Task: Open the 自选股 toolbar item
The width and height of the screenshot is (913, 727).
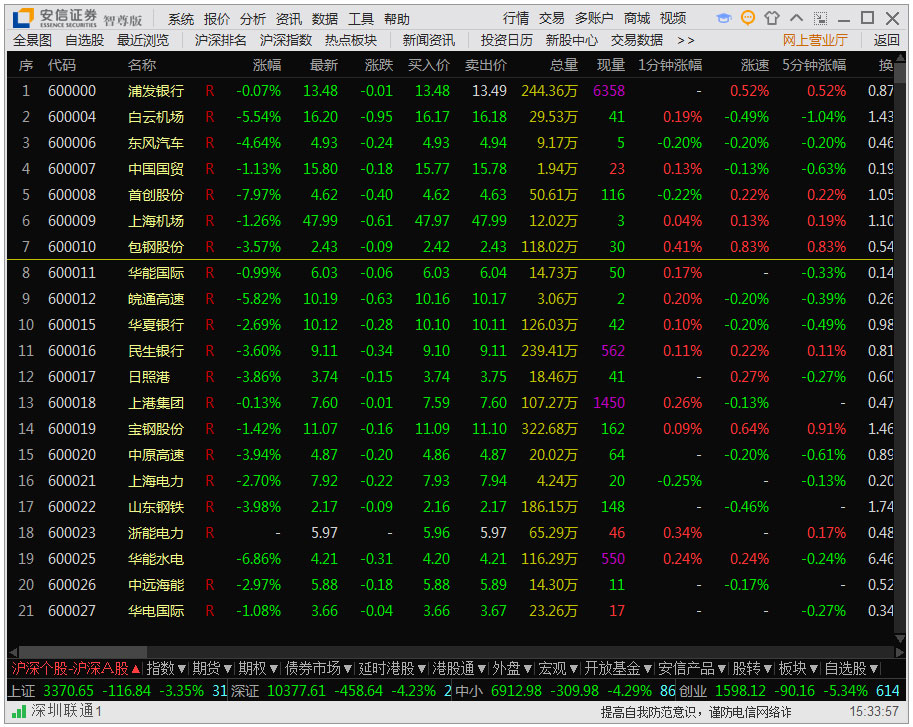Action: (x=84, y=40)
